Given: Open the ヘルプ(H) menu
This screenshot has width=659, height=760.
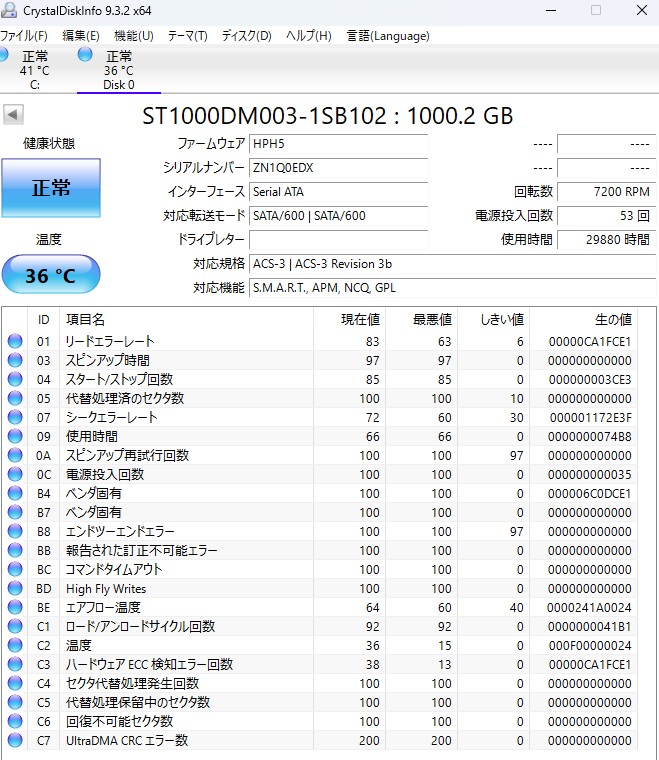Looking at the screenshot, I should [x=309, y=36].
